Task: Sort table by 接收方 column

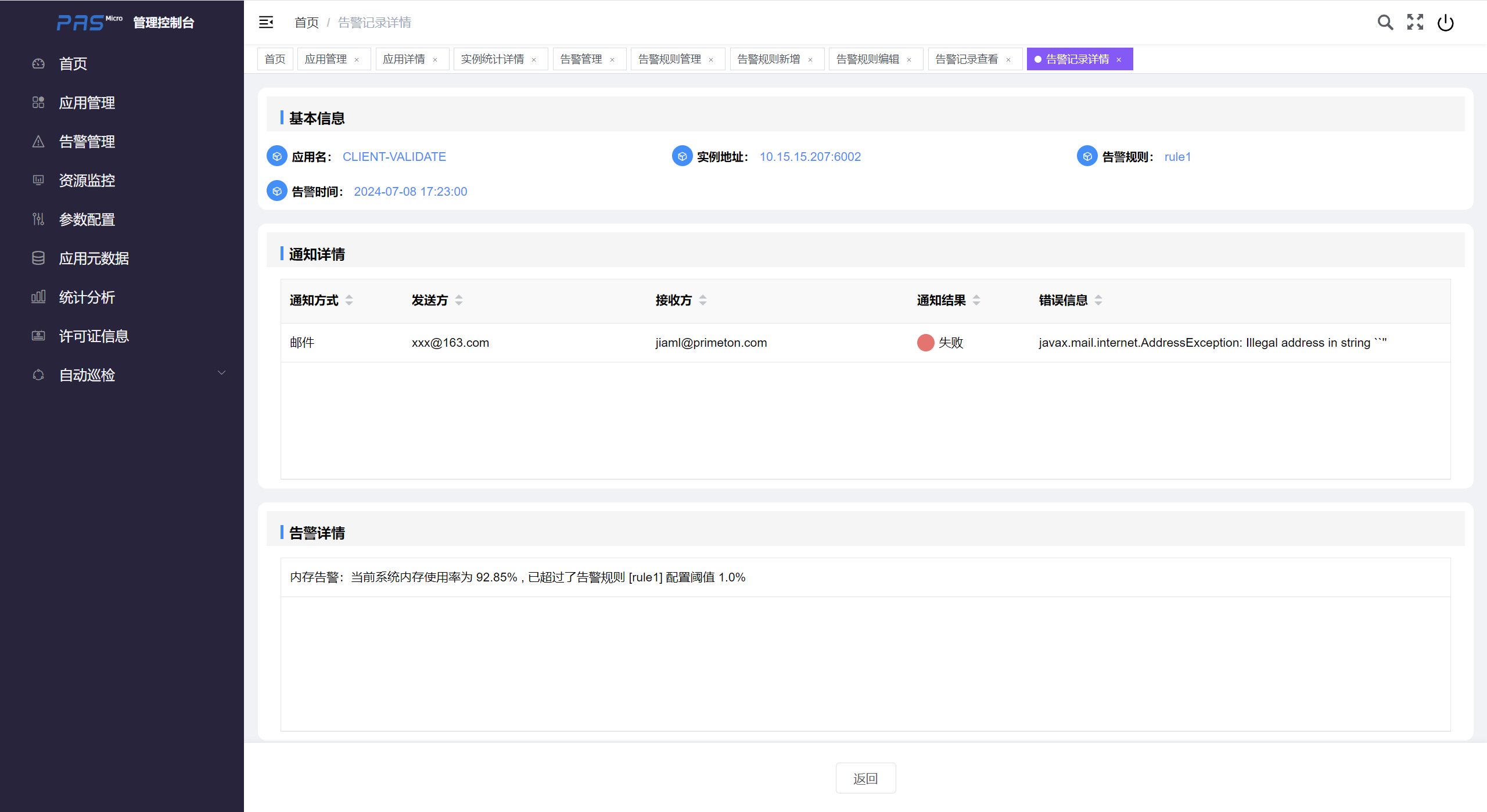Action: [x=703, y=300]
